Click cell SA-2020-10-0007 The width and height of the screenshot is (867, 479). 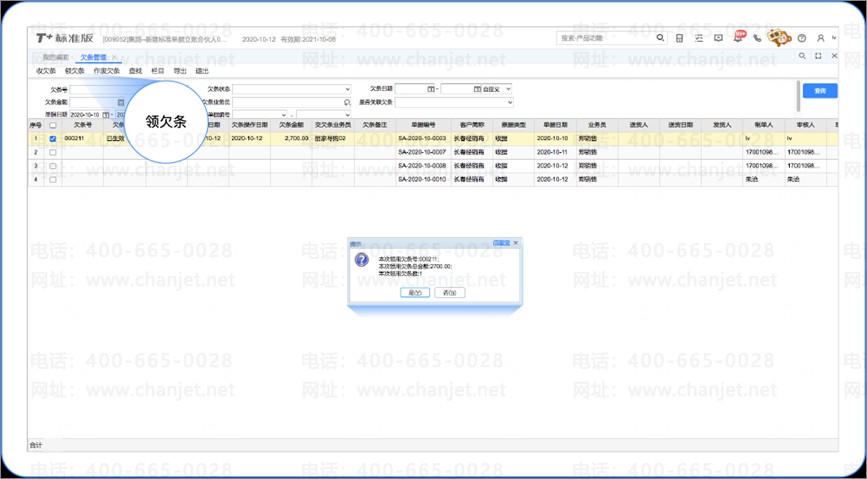coord(424,152)
